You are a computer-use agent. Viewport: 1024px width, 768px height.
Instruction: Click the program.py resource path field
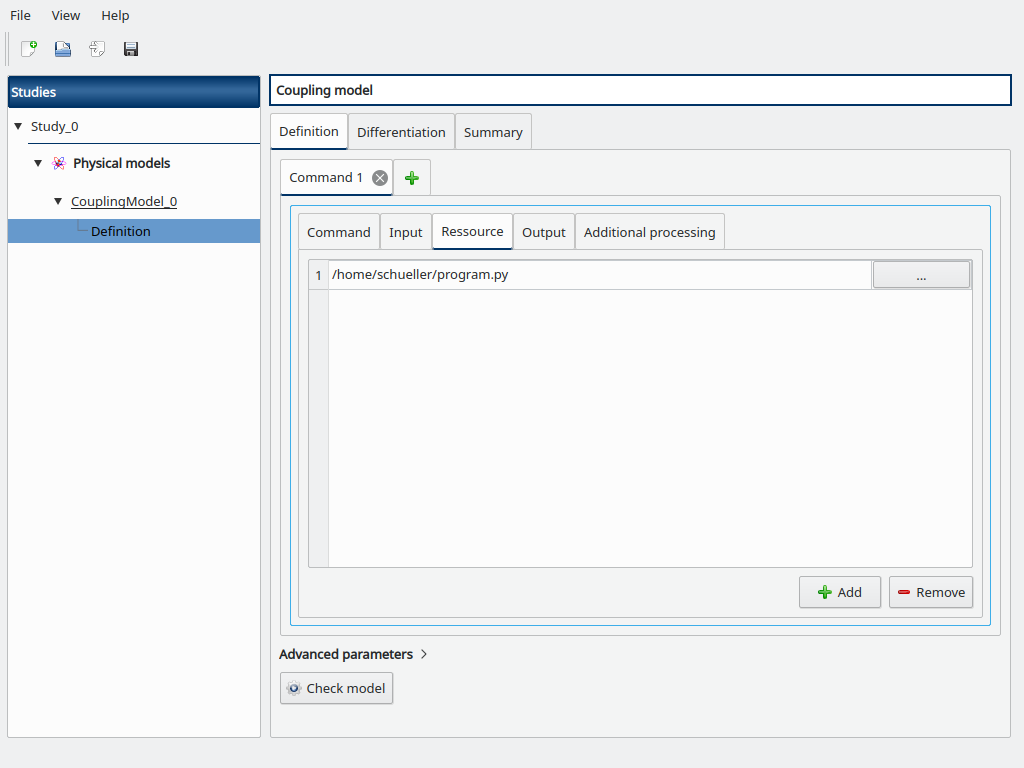click(600, 275)
